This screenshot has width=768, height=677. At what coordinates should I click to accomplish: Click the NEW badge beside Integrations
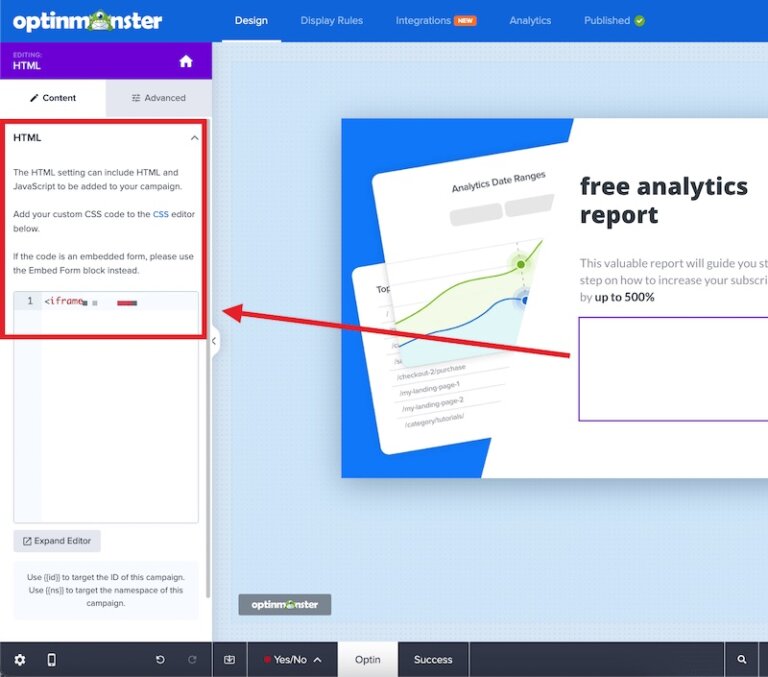pyautogui.click(x=465, y=21)
